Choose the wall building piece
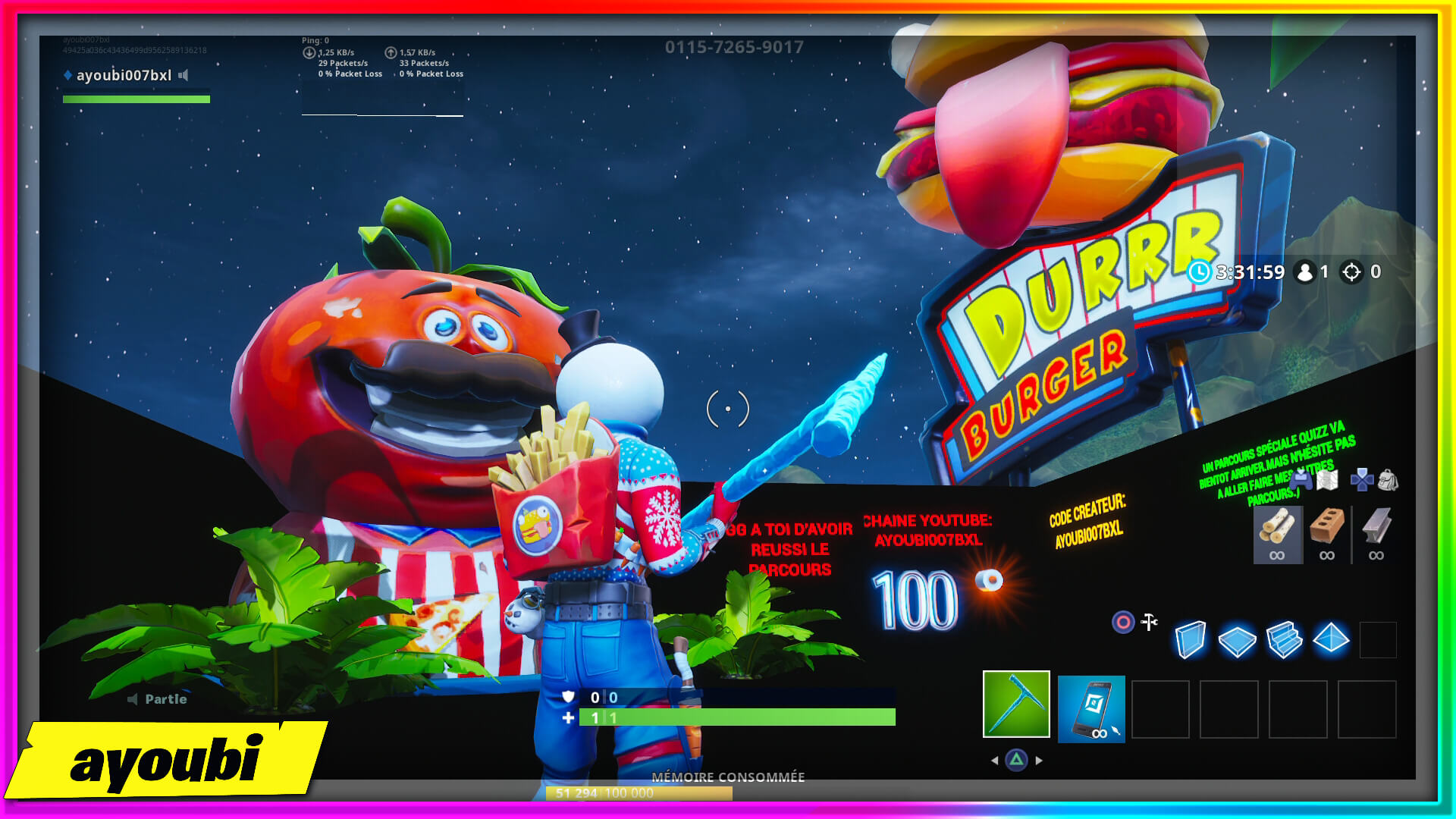Viewport: 1456px width, 819px height. click(1190, 639)
